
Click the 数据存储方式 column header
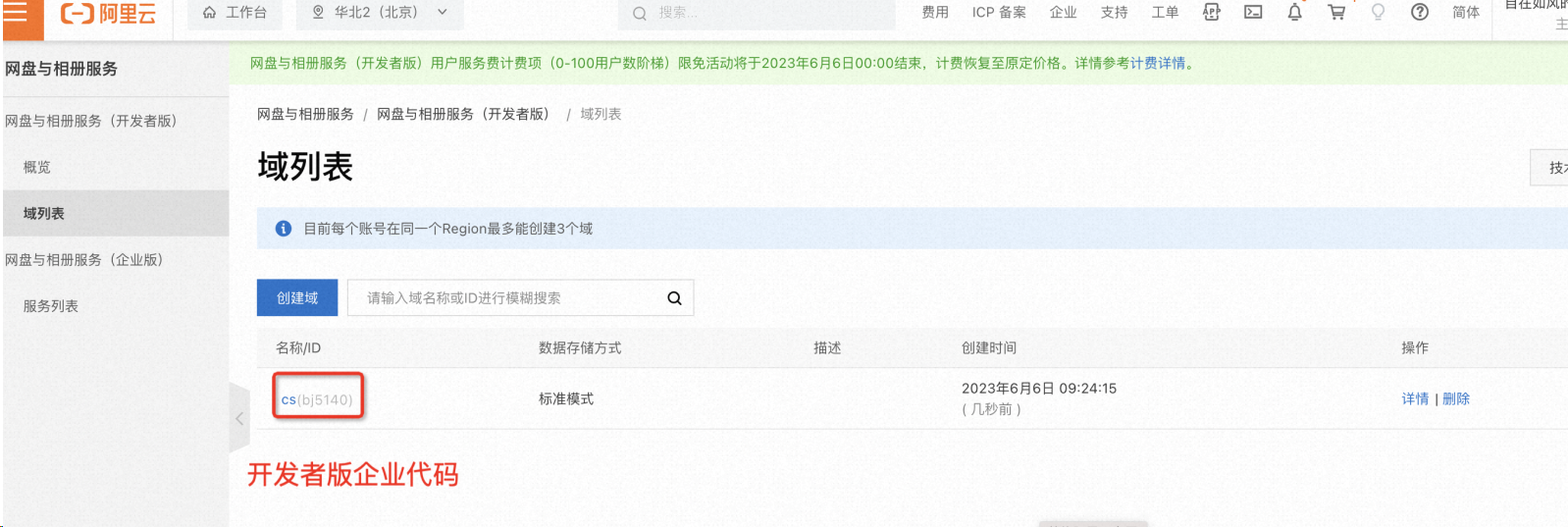click(x=580, y=347)
